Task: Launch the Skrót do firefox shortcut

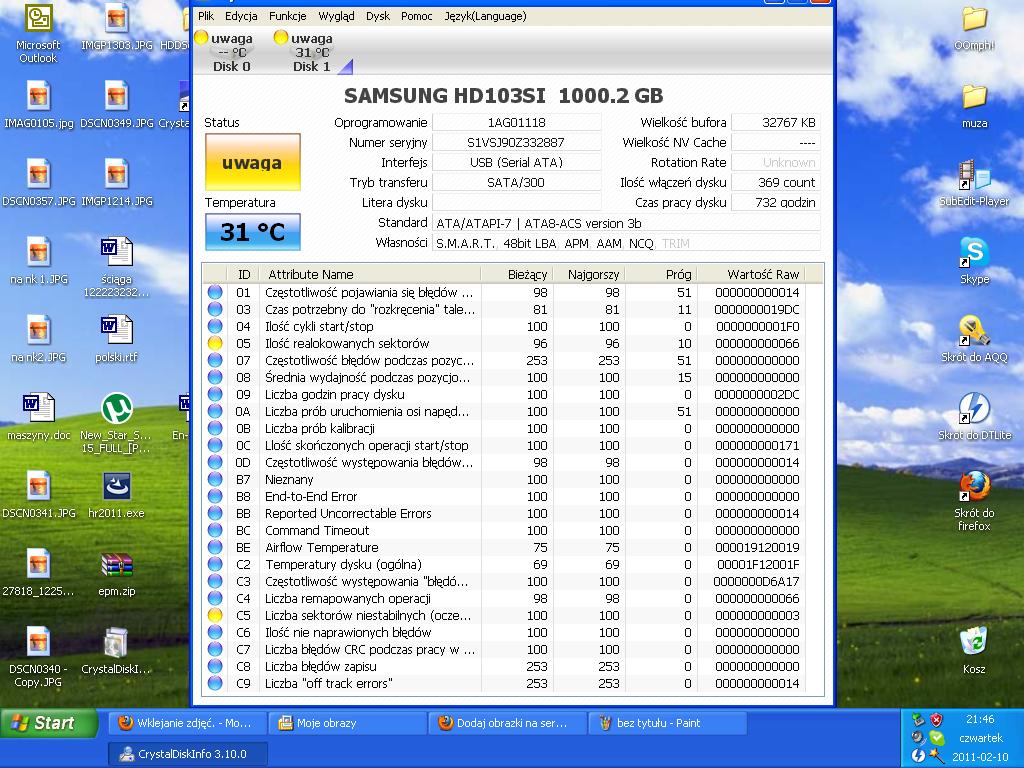Action: (974, 501)
